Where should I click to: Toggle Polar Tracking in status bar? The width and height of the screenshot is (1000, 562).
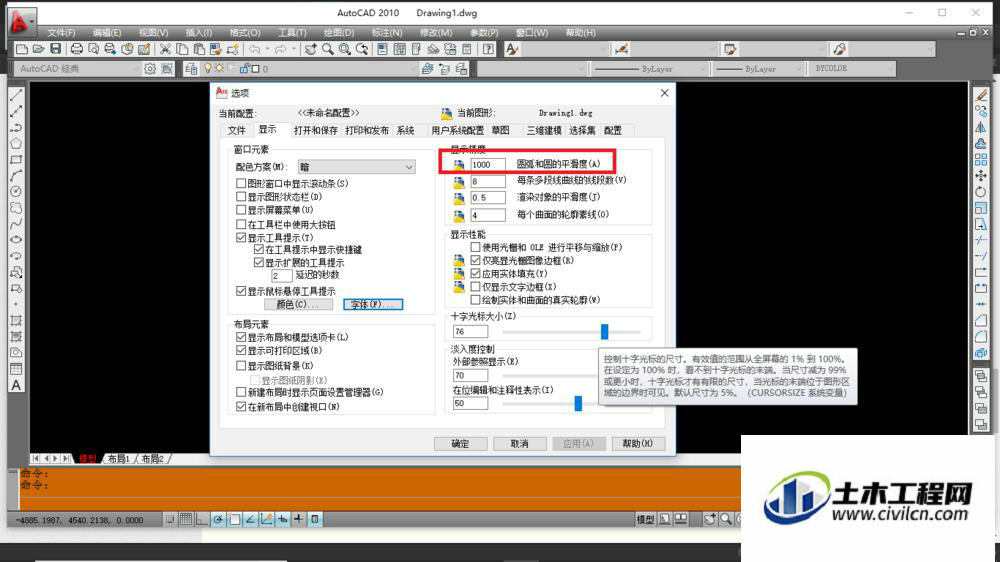click(x=218, y=519)
